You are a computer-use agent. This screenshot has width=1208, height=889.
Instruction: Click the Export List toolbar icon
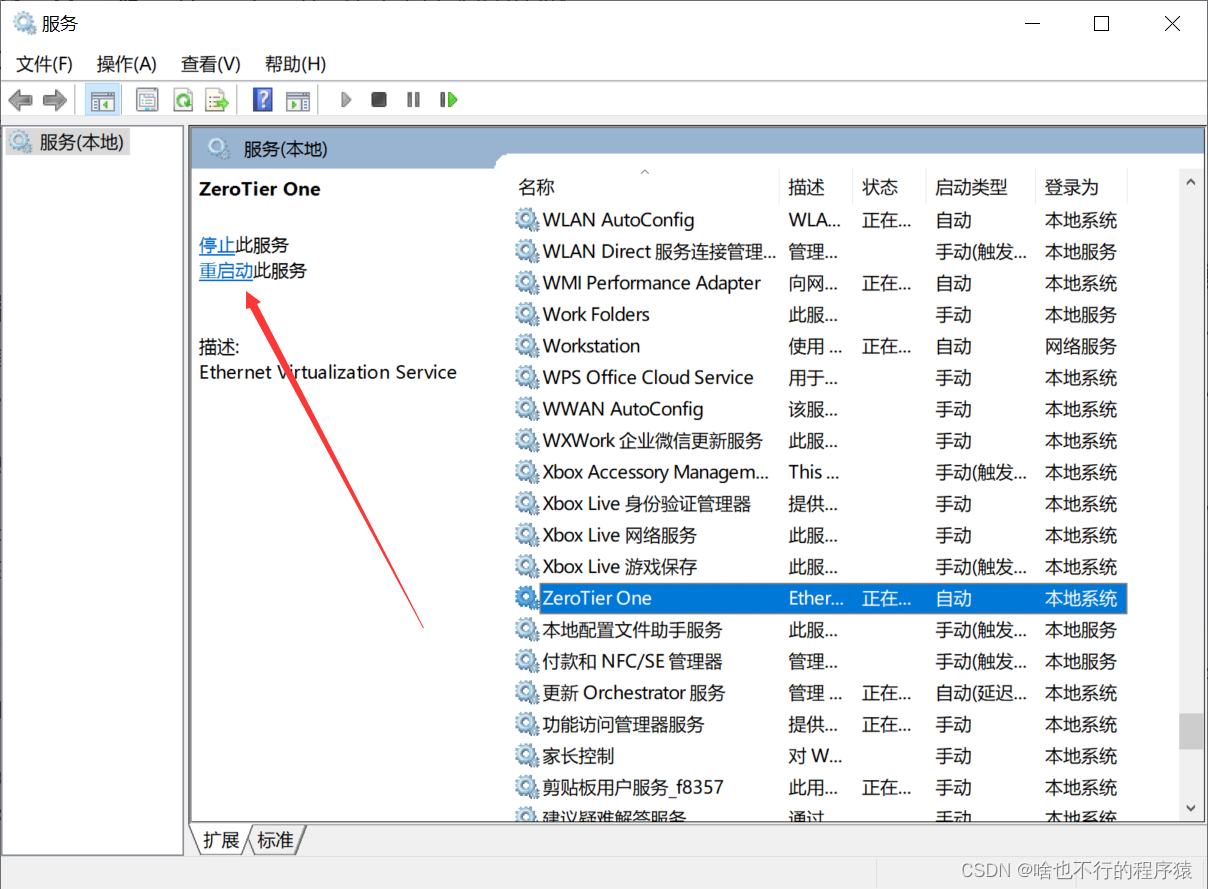coord(217,100)
